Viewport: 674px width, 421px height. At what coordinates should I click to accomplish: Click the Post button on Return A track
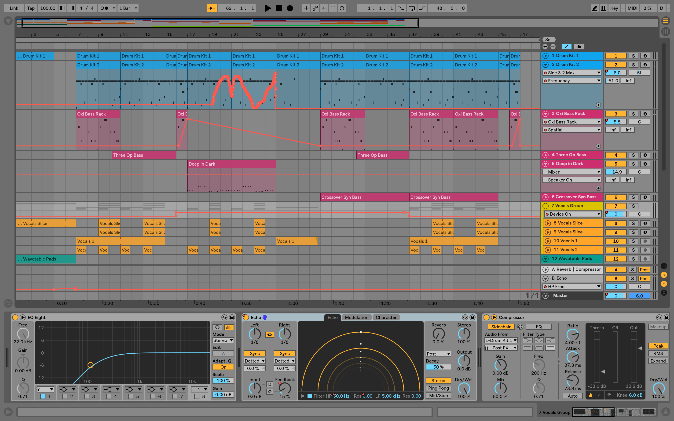(644, 270)
